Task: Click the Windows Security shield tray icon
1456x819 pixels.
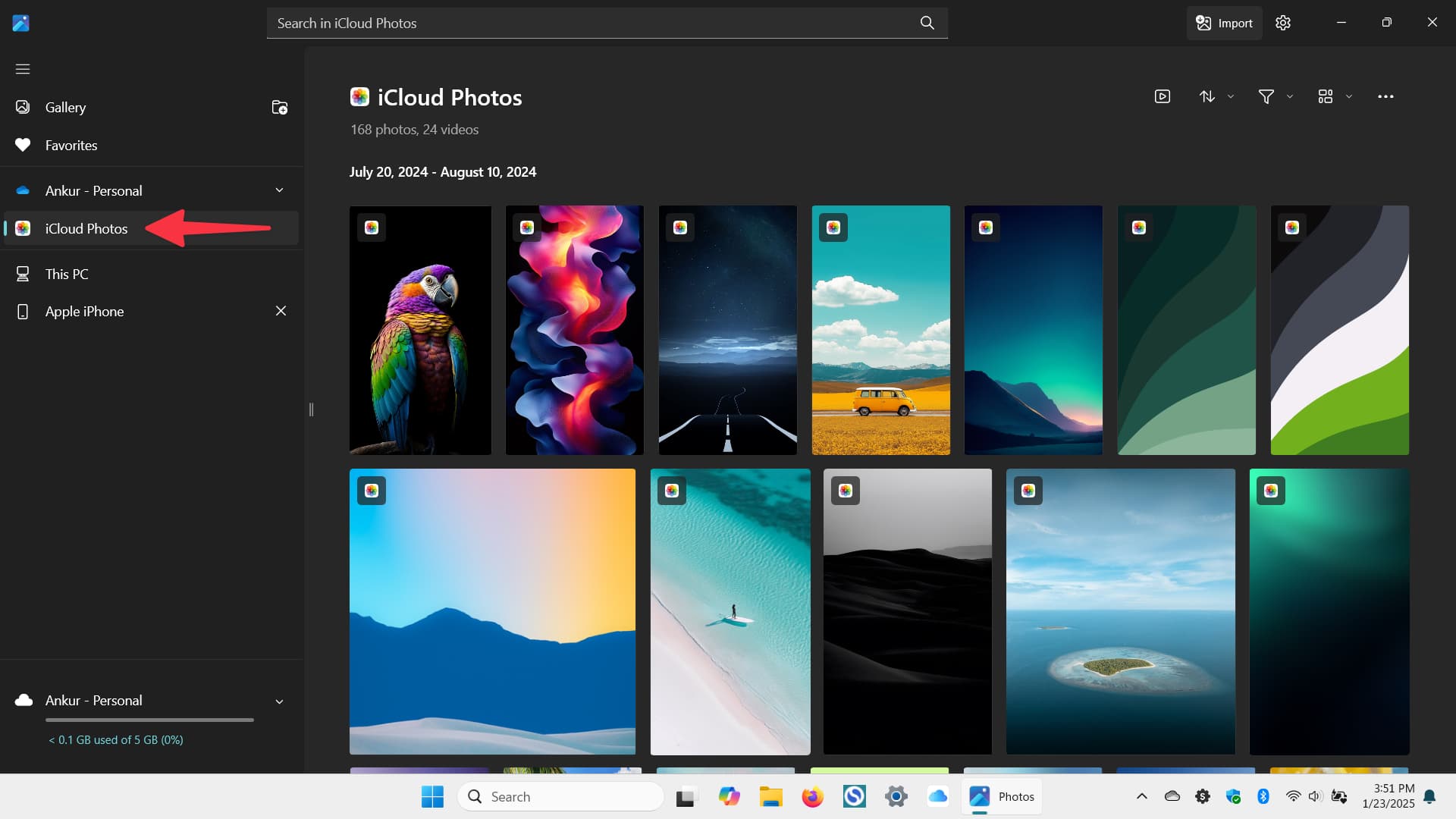Action: coord(1233,796)
